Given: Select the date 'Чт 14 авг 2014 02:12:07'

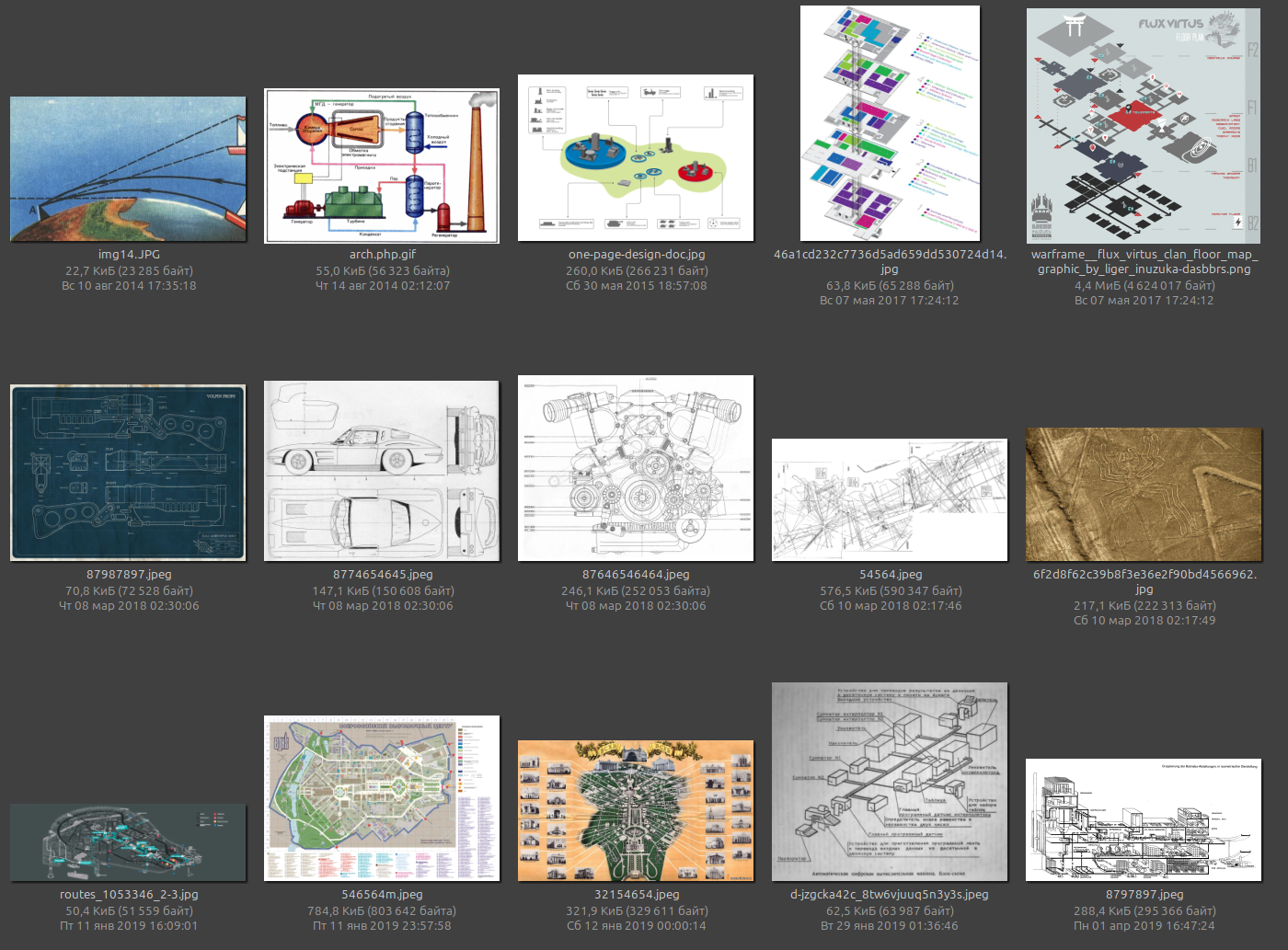Looking at the screenshot, I should pyautogui.click(x=383, y=286).
